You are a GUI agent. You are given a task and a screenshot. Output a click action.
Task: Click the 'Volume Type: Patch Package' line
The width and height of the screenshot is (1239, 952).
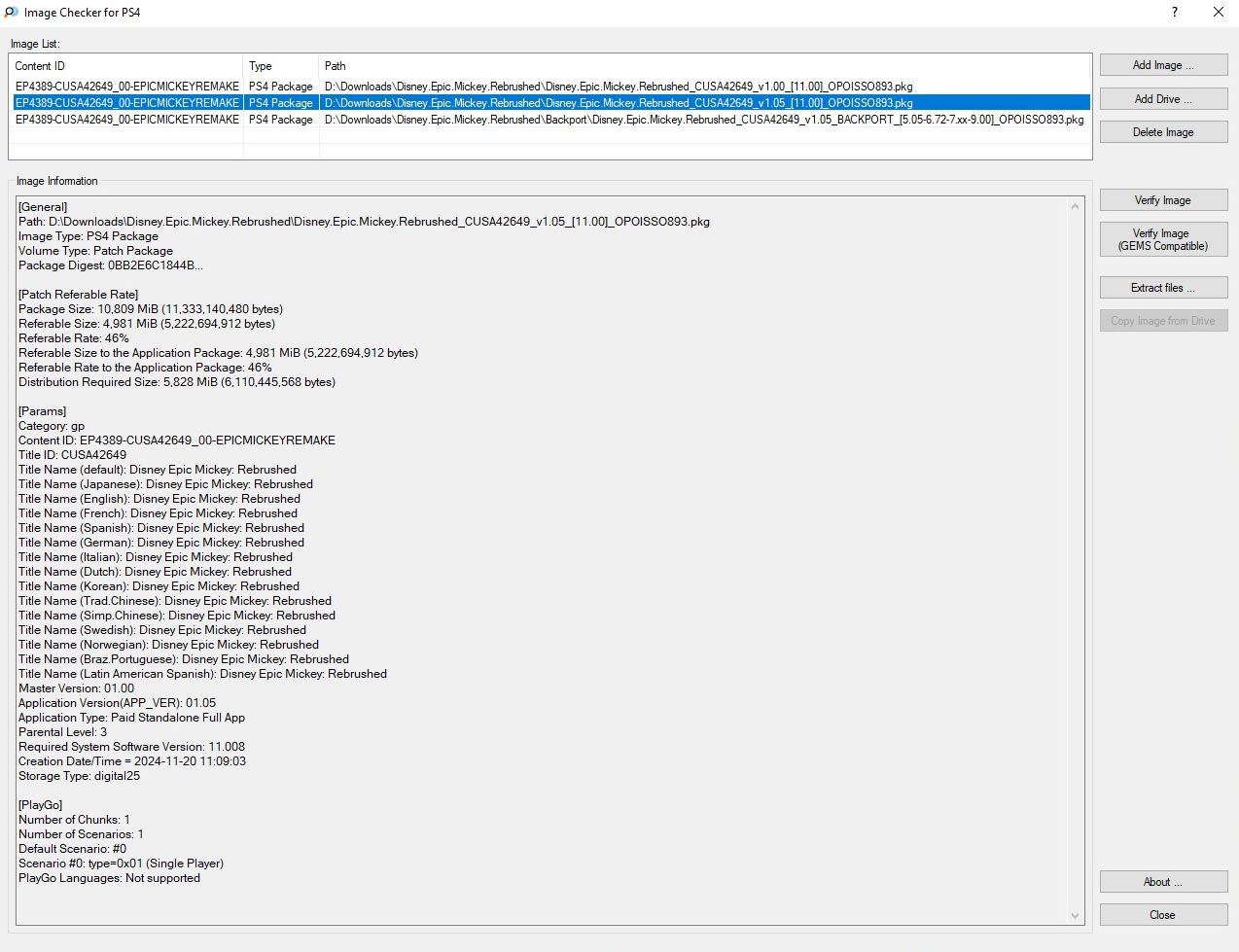[x=95, y=251]
